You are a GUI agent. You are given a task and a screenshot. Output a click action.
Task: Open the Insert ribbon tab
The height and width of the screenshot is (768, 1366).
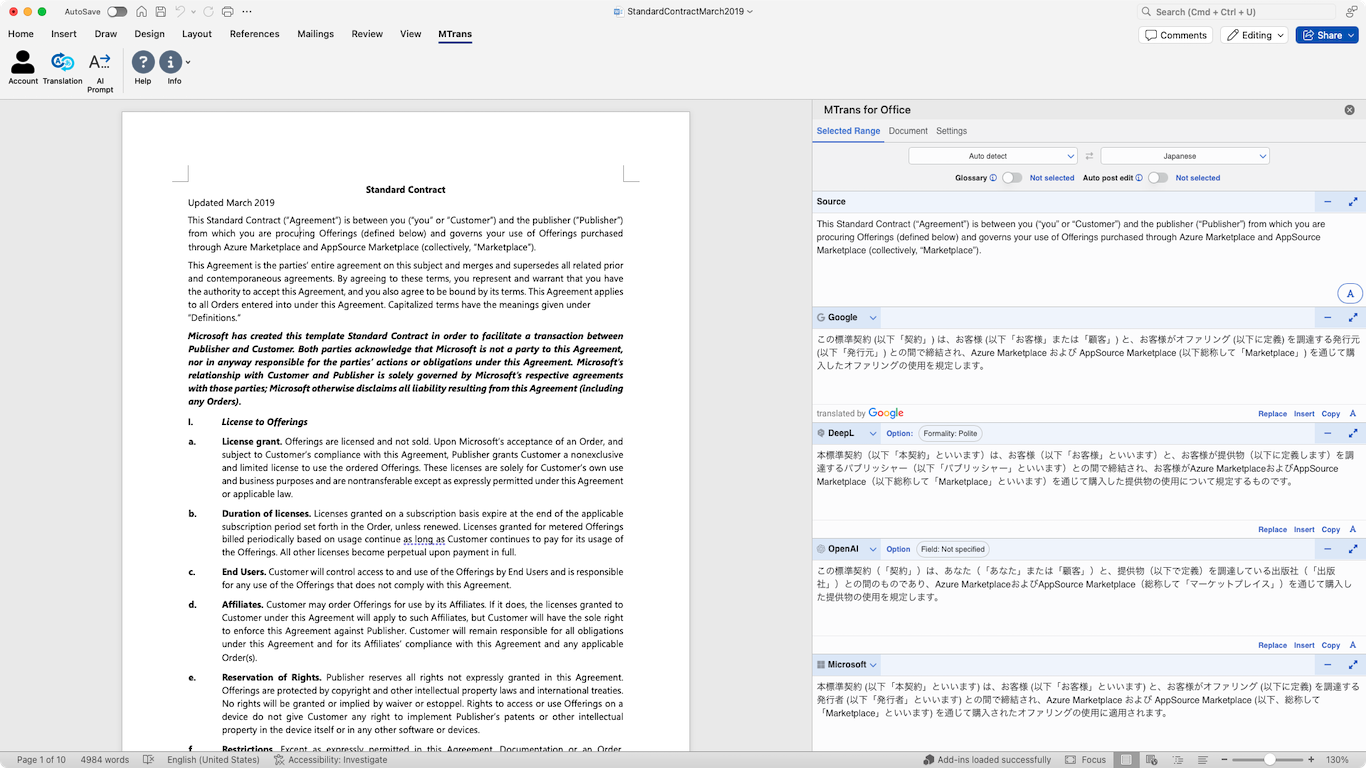64,34
